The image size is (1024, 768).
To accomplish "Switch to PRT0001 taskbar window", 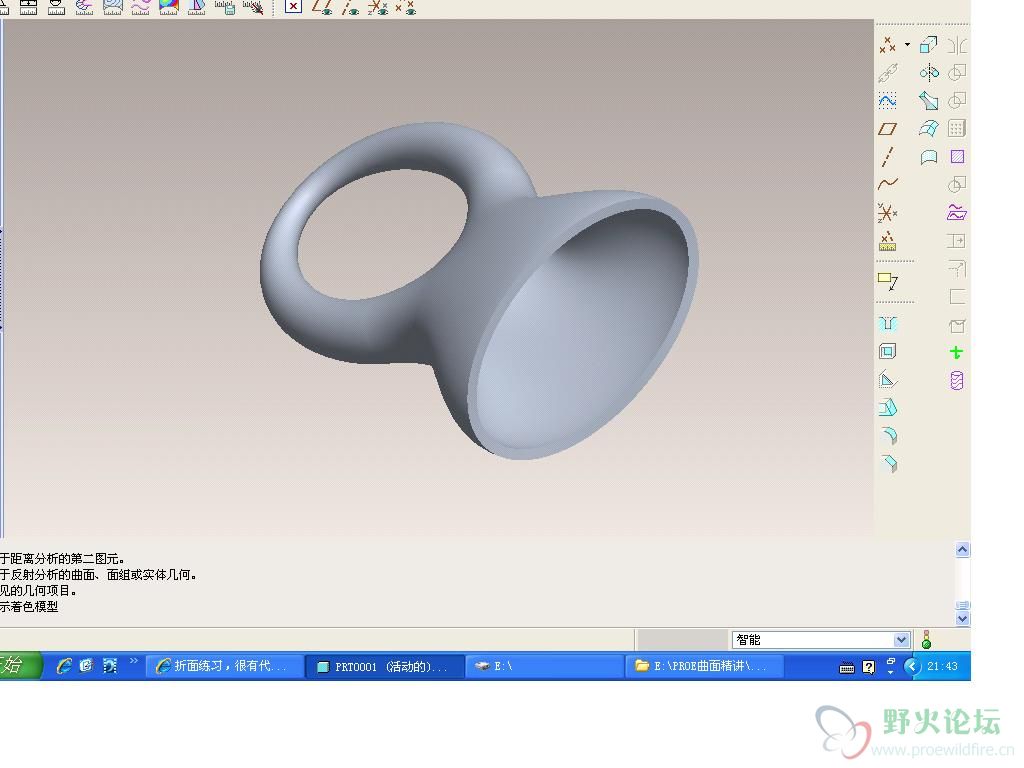I will (x=383, y=666).
